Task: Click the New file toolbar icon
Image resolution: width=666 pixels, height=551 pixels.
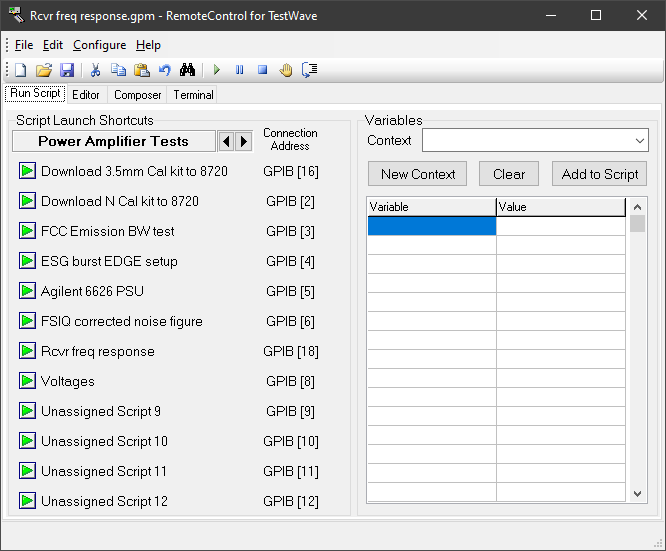Action: pos(20,70)
